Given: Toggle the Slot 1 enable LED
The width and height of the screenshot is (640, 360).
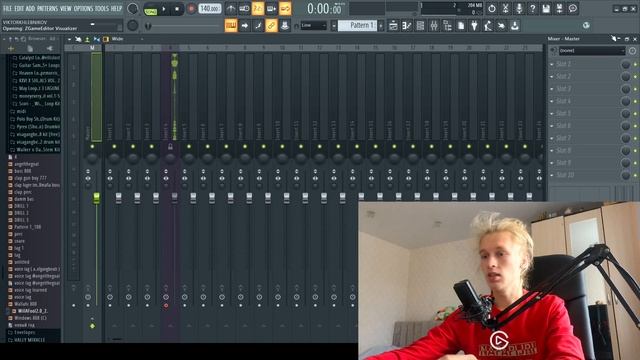Looking at the screenshot, I should [x=635, y=64].
